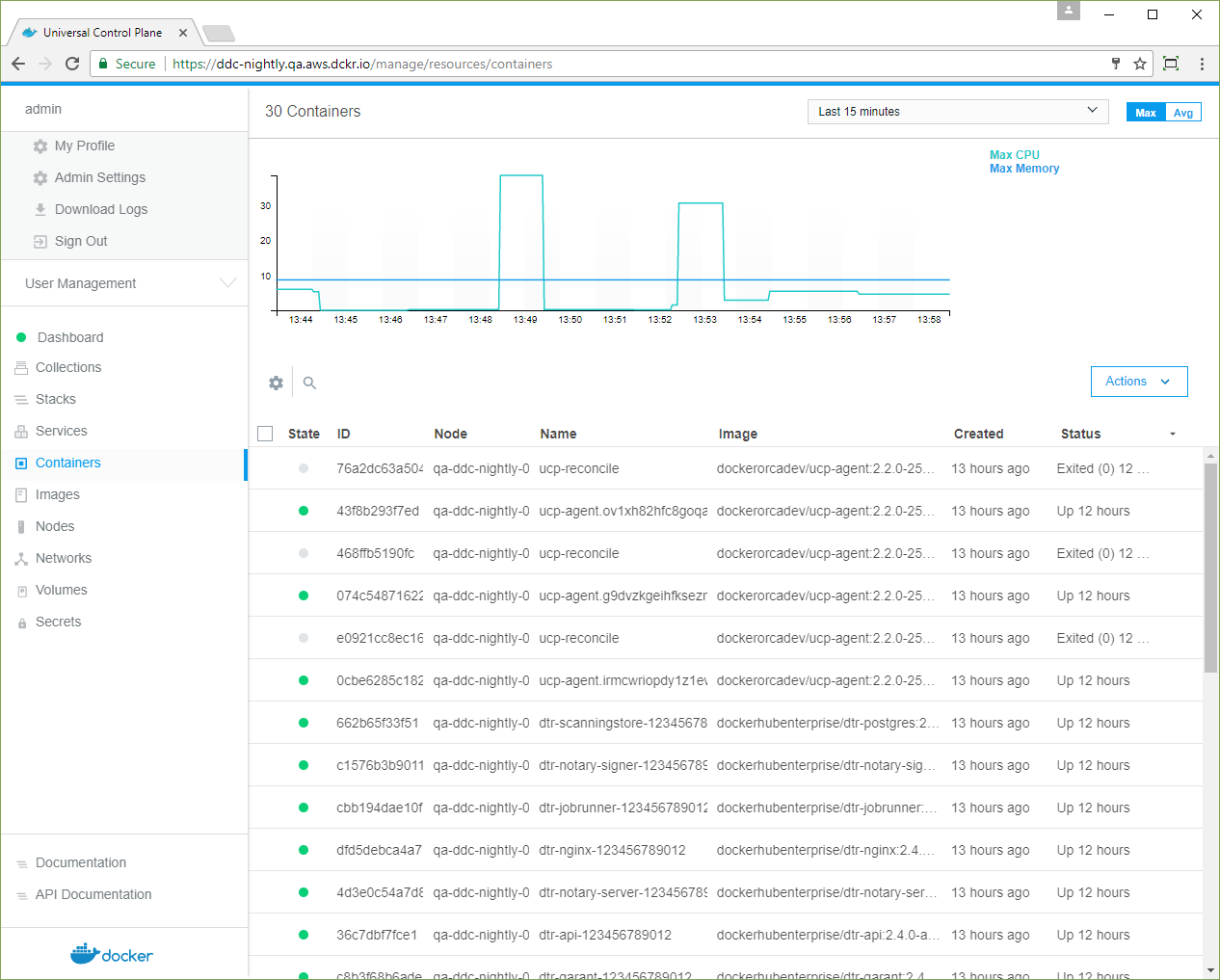Click the Admin Settings gear icon
Image resolution: width=1220 pixels, height=980 pixels.
click(40, 177)
